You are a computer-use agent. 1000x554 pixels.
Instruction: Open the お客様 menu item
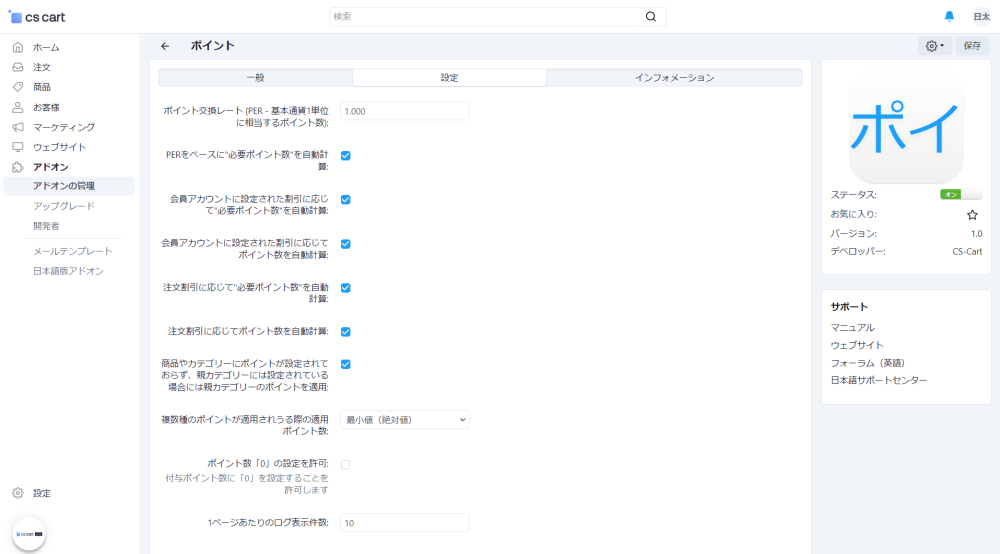point(46,107)
